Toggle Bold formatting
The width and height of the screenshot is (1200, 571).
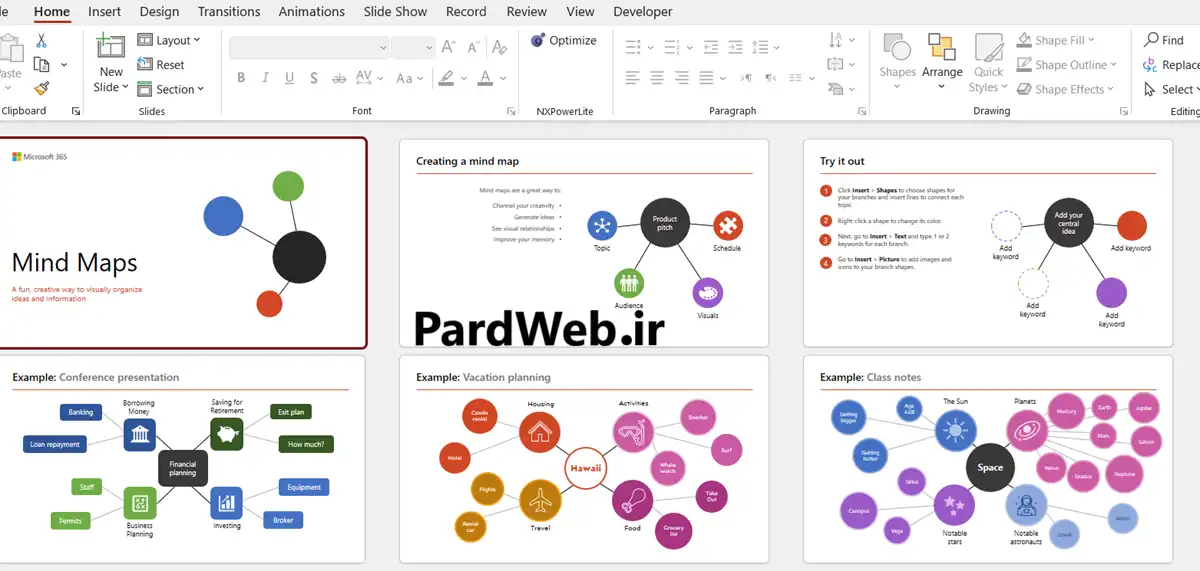tap(241, 78)
